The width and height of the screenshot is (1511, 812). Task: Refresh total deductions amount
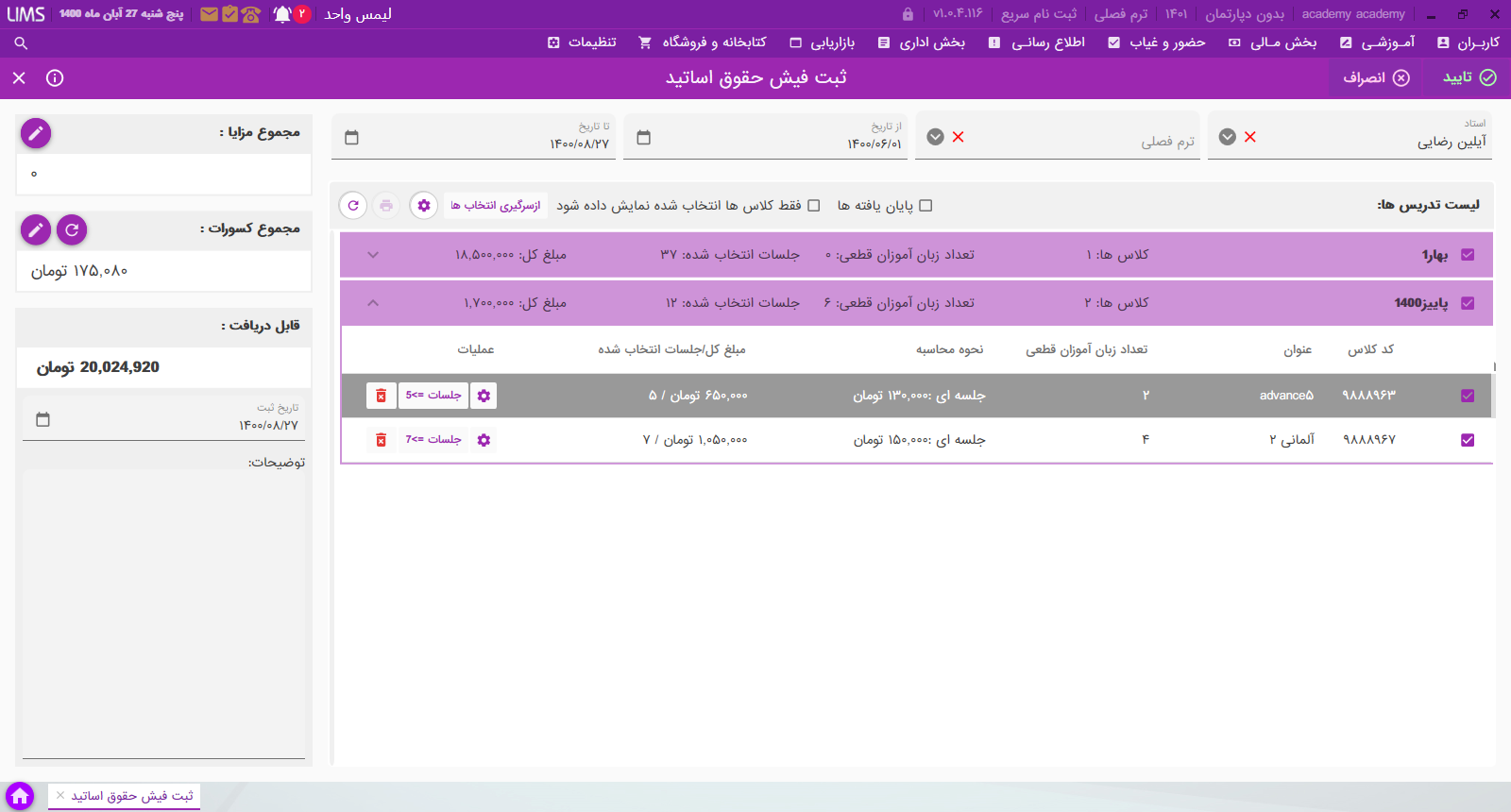(x=72, y=229)
